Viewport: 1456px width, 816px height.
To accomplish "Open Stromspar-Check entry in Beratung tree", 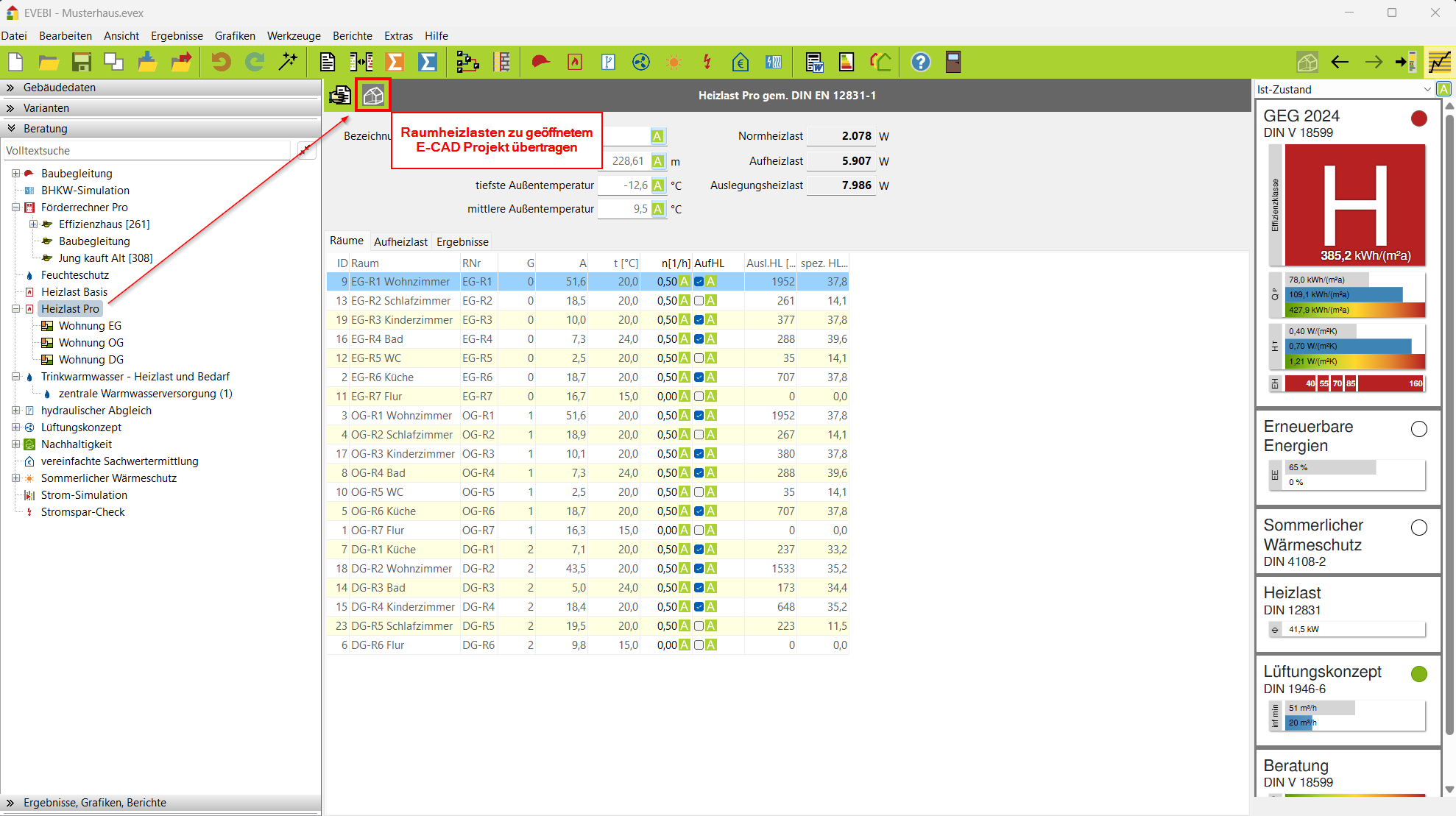I will coord(82,512).
